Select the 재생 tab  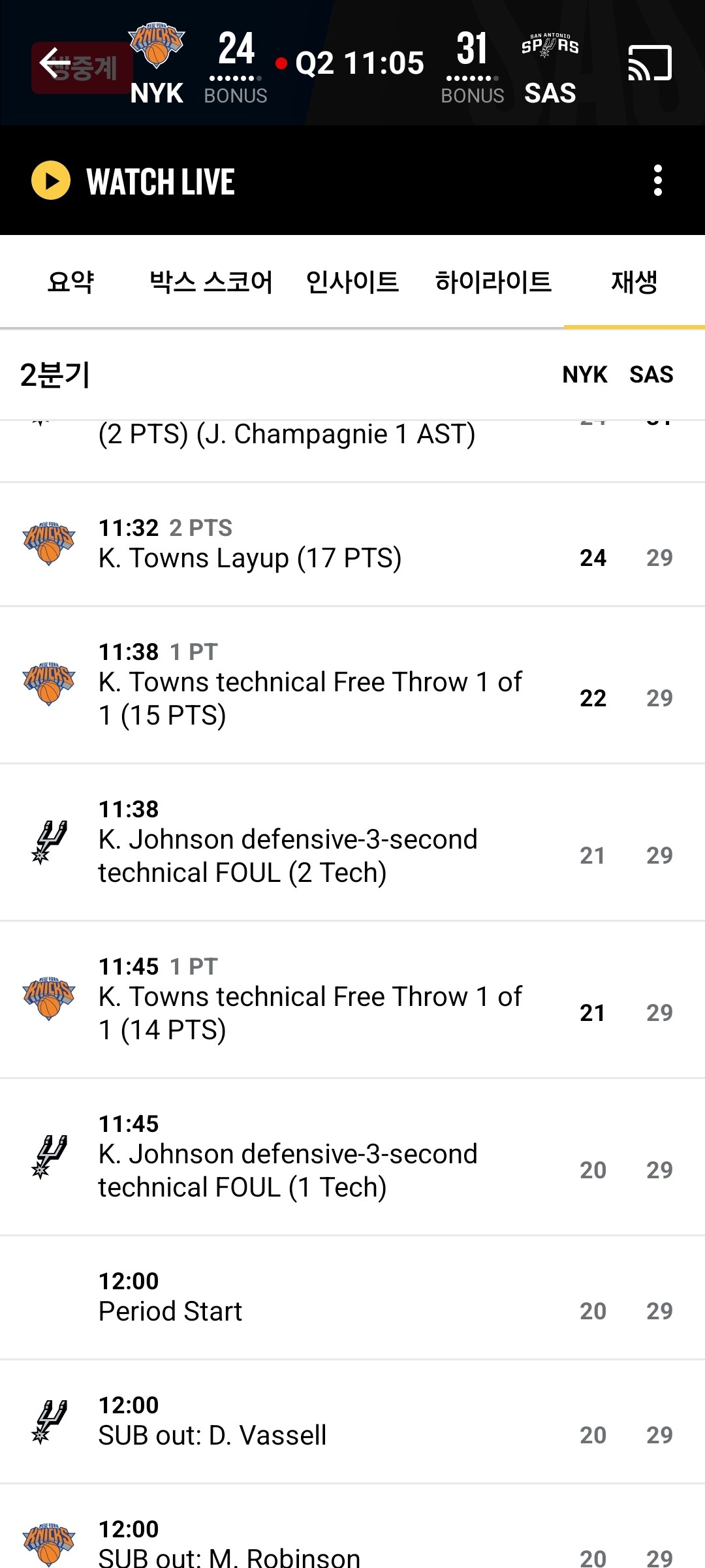pos(634,282)
